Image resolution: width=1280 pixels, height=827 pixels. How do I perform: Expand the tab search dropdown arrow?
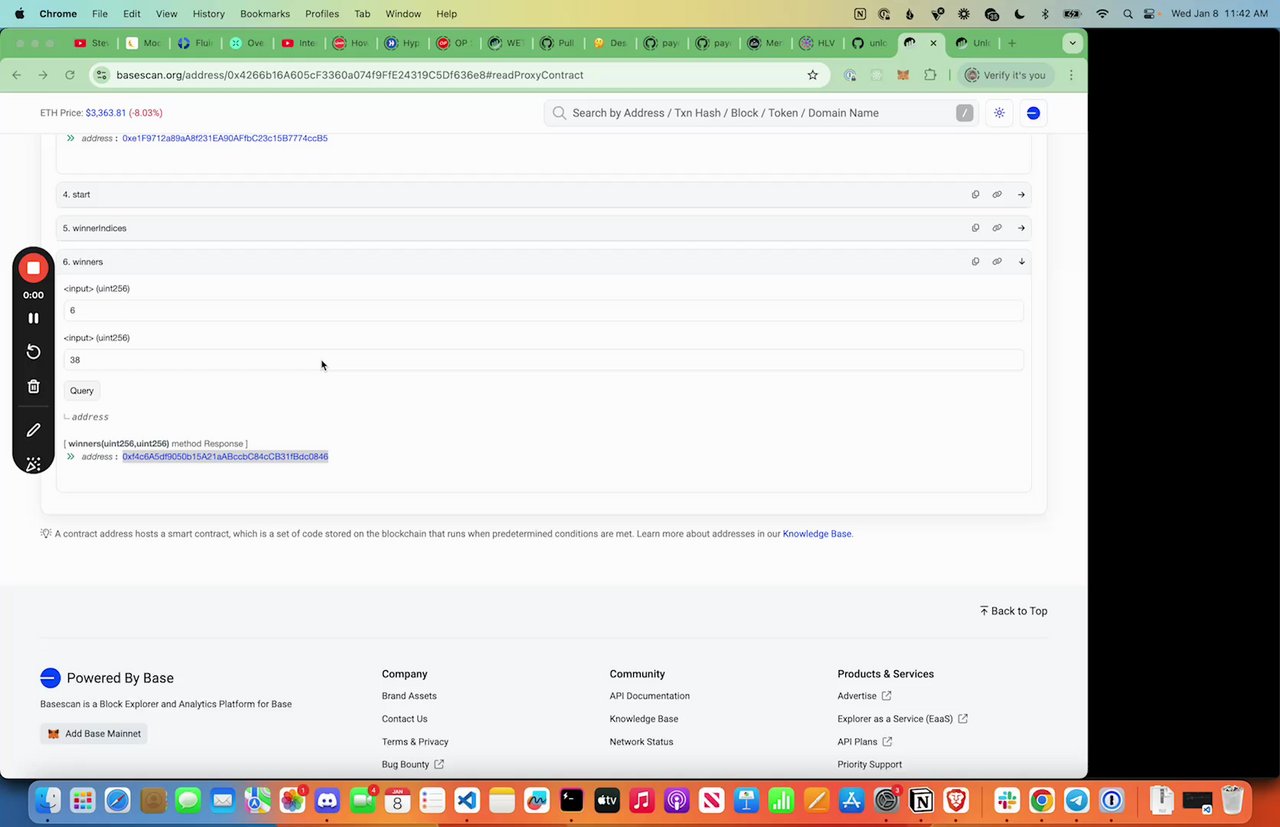[1072, 43]
